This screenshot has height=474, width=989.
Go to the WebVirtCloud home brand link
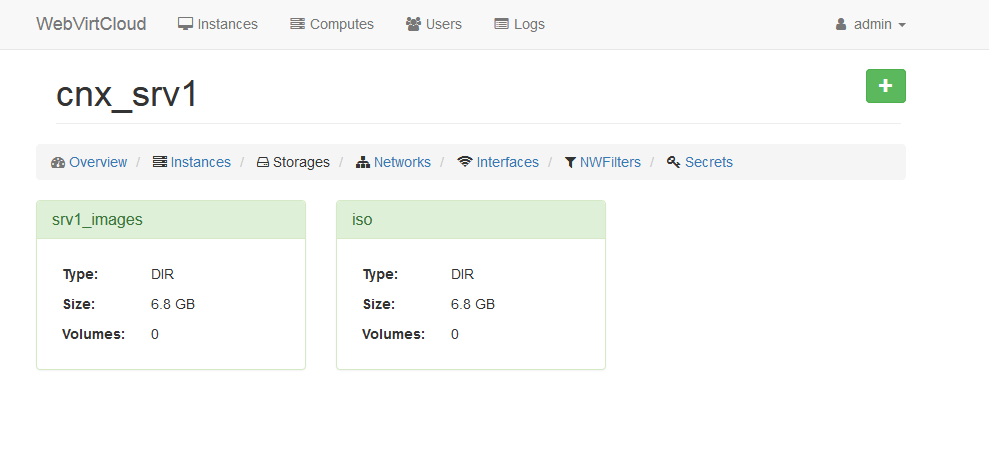(91, 24)
